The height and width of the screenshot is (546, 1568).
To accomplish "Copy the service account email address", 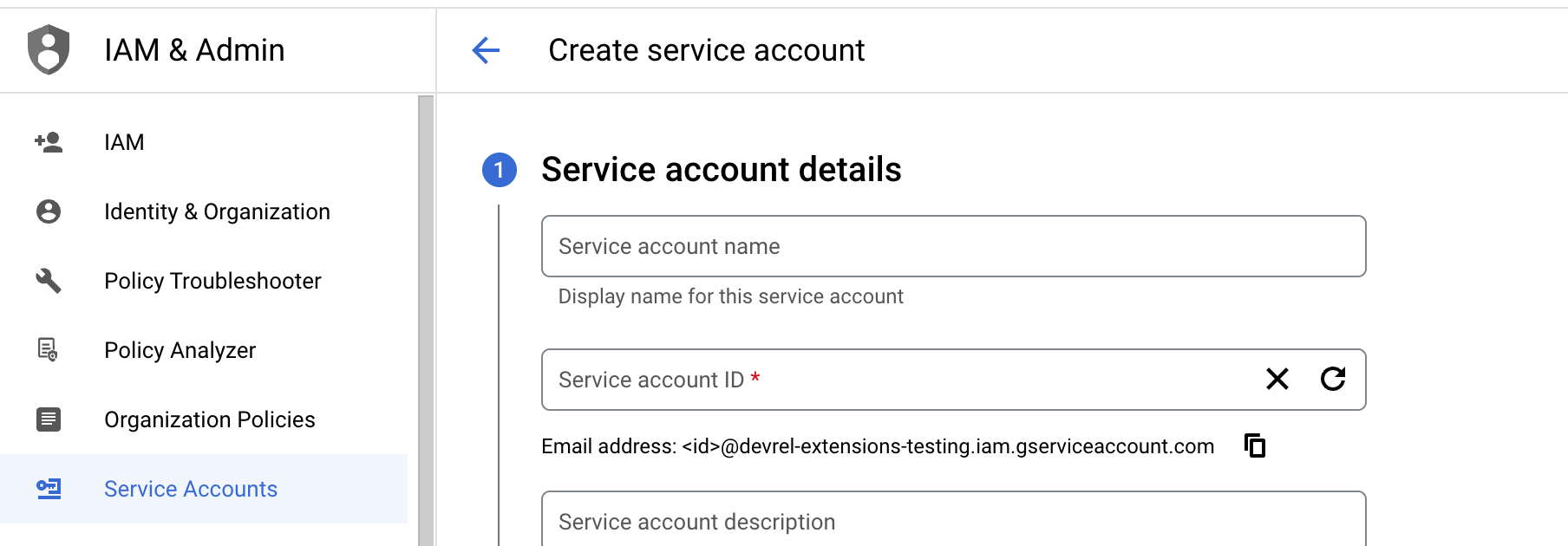I will [1255, 445].
